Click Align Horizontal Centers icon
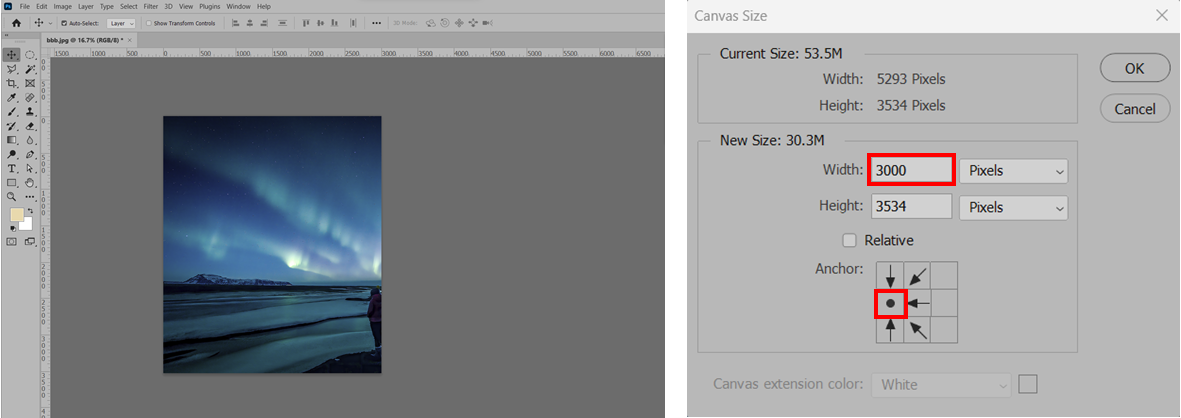Screen dimensions: 1181x418 (249, 23)
